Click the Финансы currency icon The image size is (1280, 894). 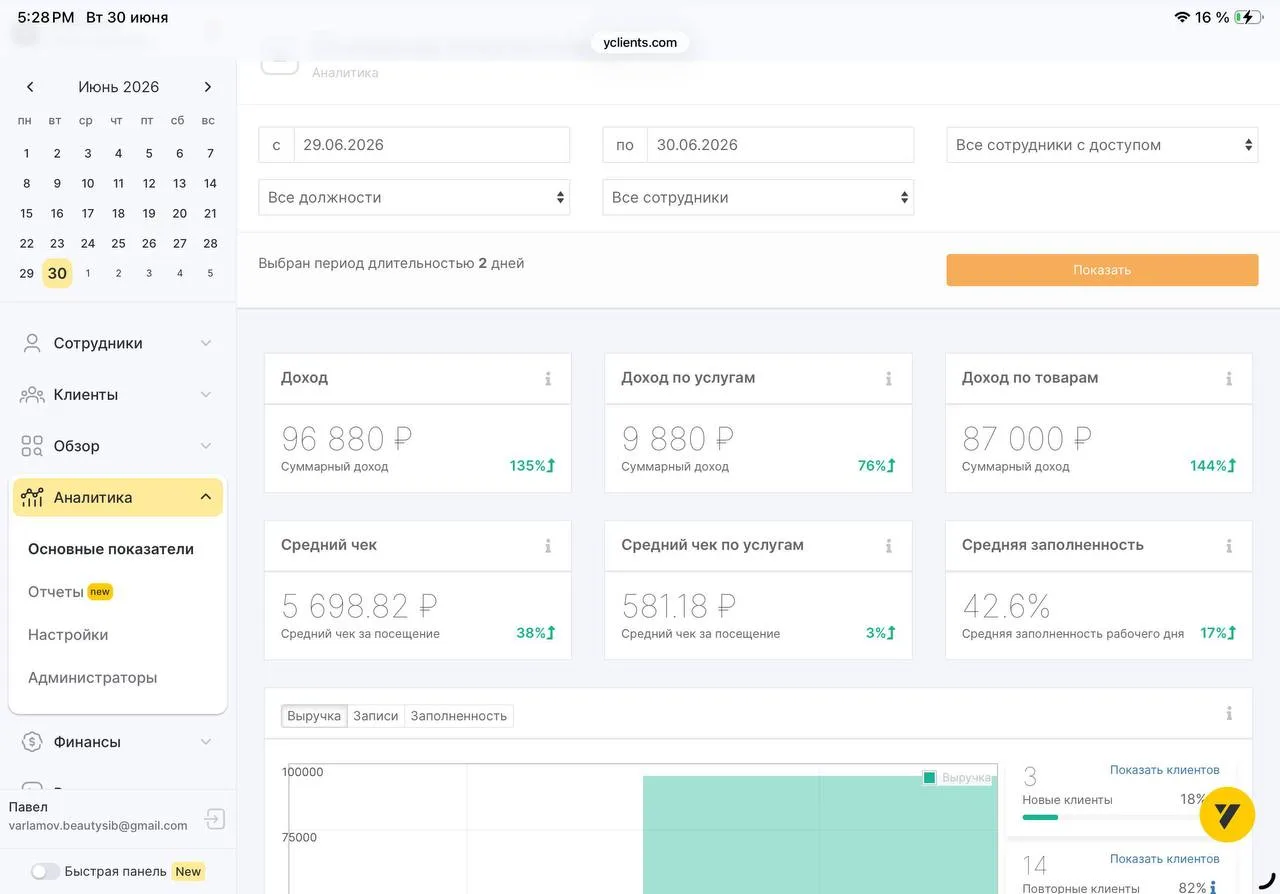point(32,742)
